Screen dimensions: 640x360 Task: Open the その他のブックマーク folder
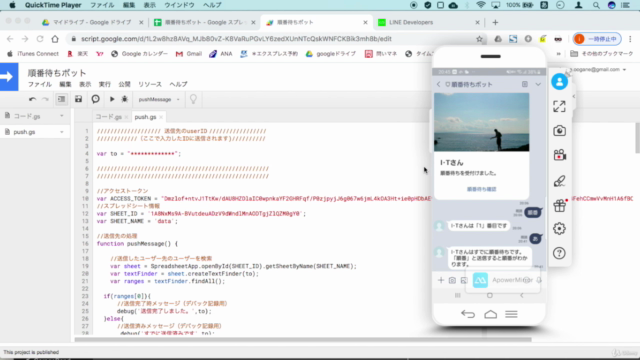click(x=602, y=53)
